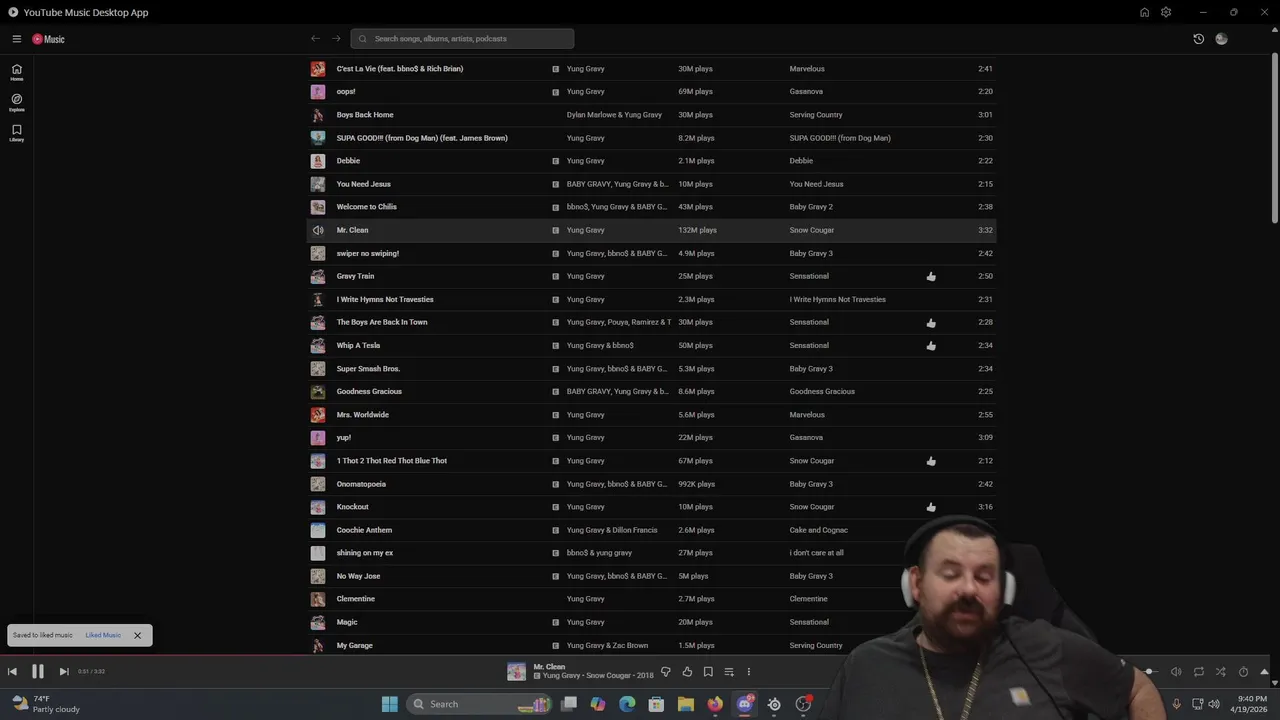Image resolution: width=1280 pixels, height=720 pixels.
Task: Unlike The Boys Are Back In Town
Action: [x=931, y=323]
